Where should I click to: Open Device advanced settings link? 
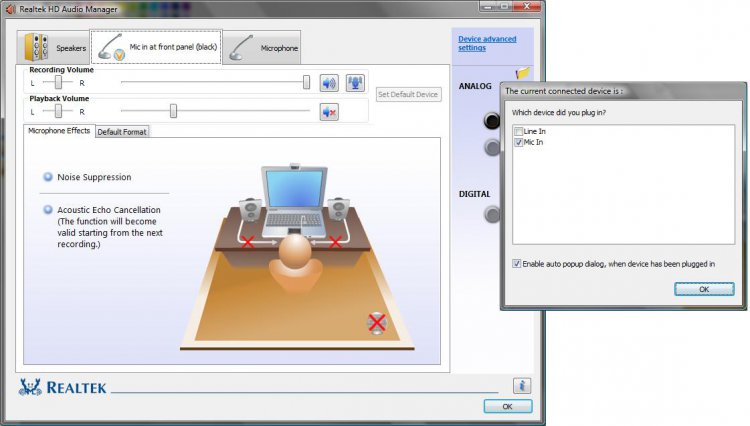pyautogui.click(x=487, y=43)
